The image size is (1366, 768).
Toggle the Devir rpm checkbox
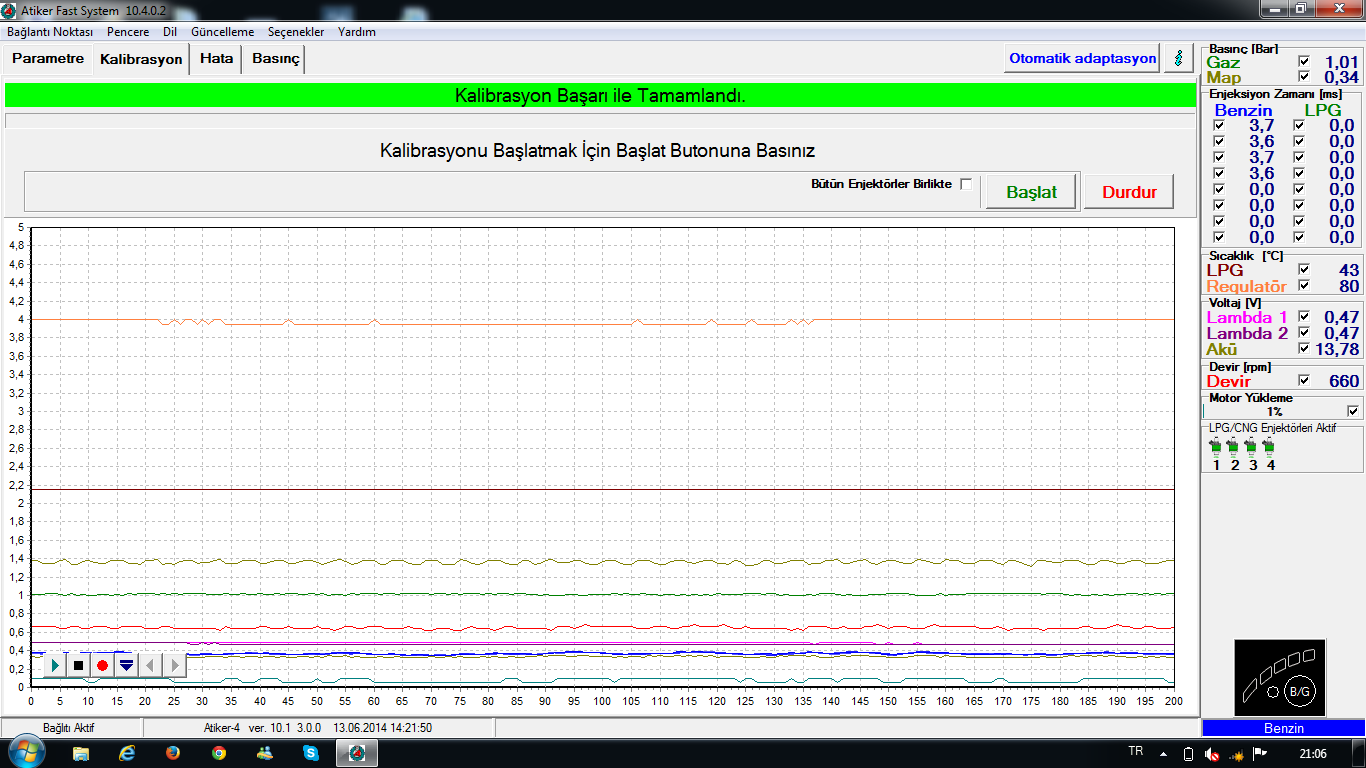pyautogui.click(x=1303, y=381)
